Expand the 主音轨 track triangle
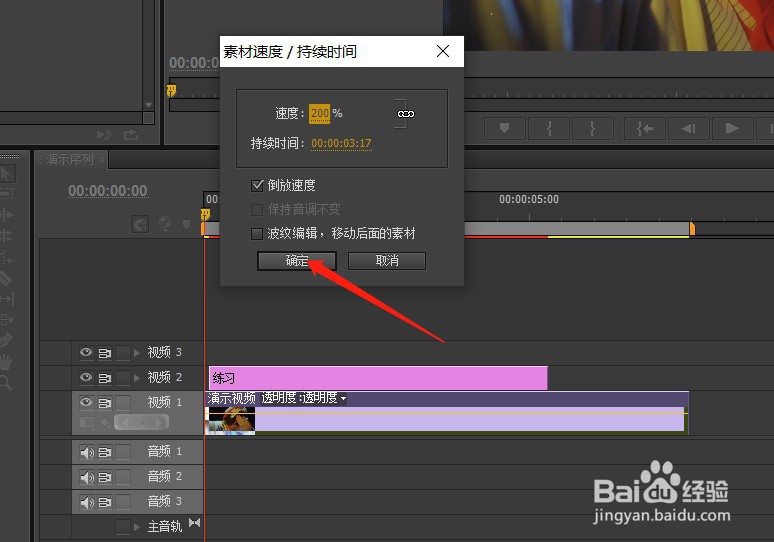The image size is (774, 542). pos(137,527)
